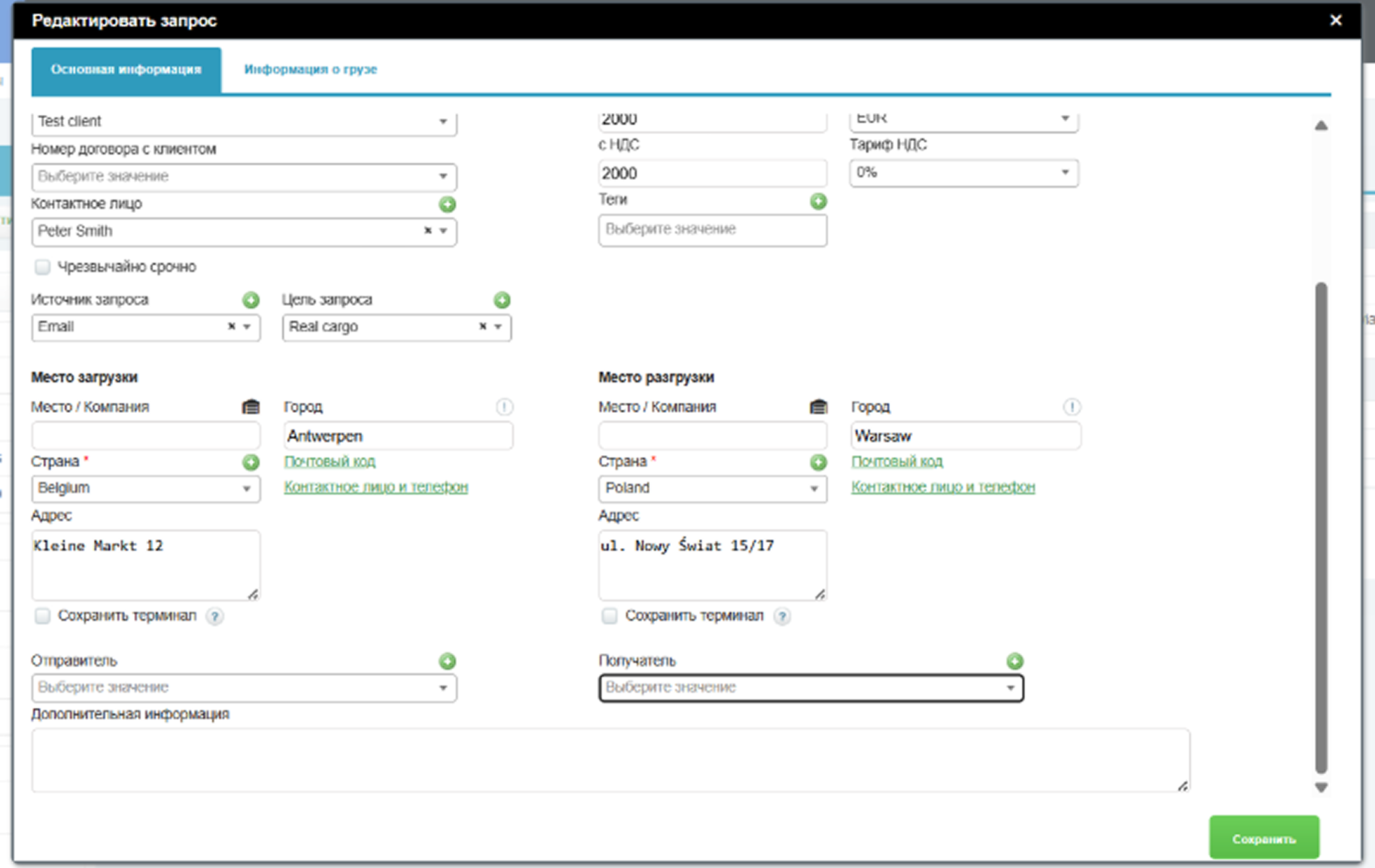The height and width of the screenshot is (868, 1375).
Task: Enable Чрезвычайно срочно checkbox
Action: [42, 267]
